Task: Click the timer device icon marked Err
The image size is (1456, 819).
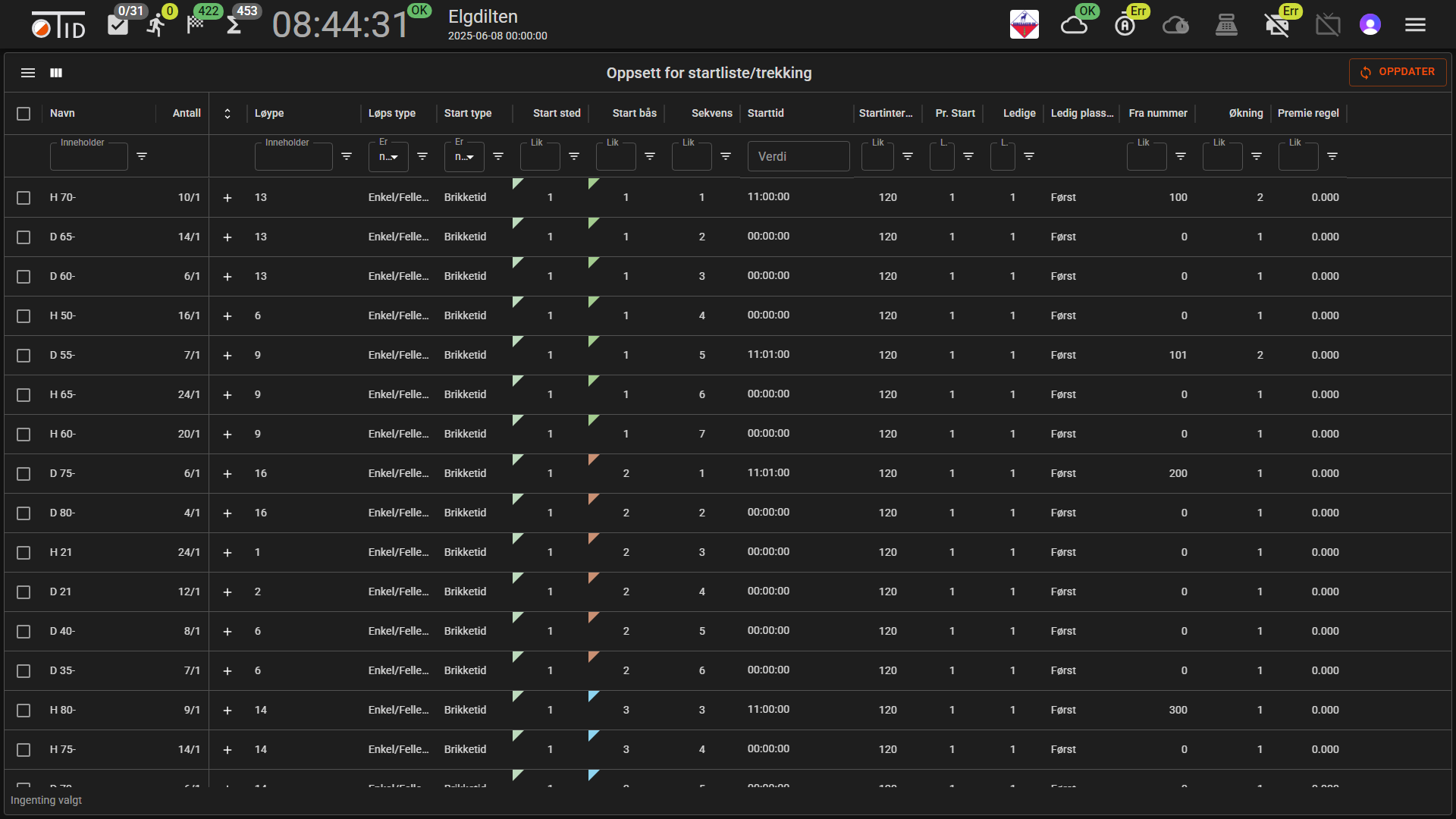Action: [x=1125, y=25]
